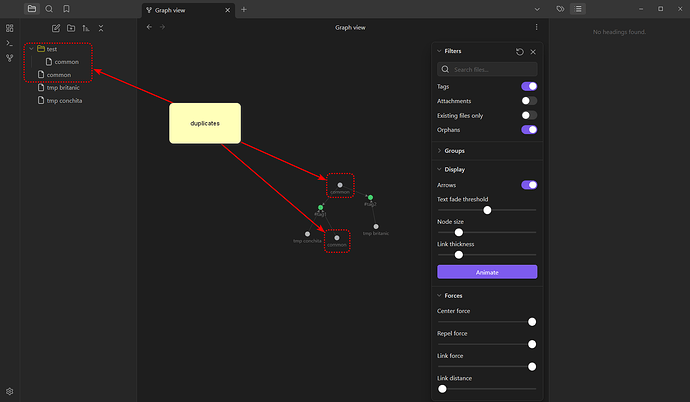690x402 pixels.
Task: Click the Animate button
Action: [487, 272]
